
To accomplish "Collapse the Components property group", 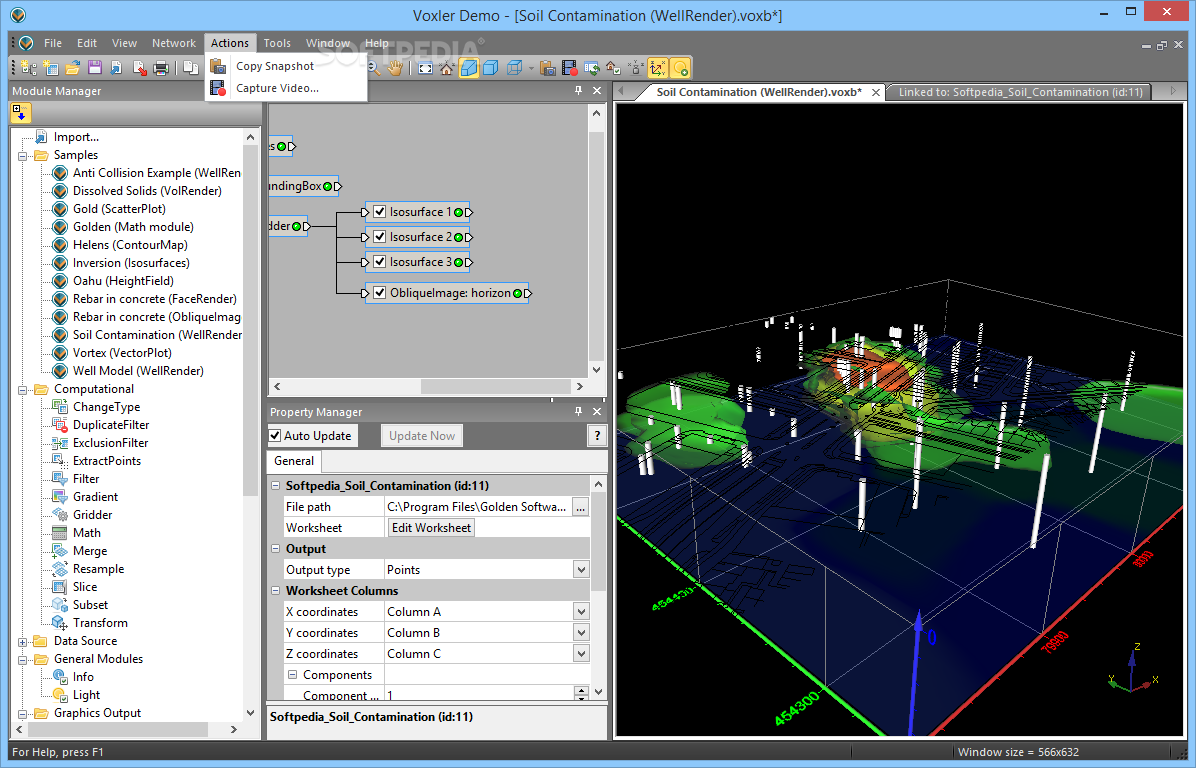I will click(x=292, y=674).
